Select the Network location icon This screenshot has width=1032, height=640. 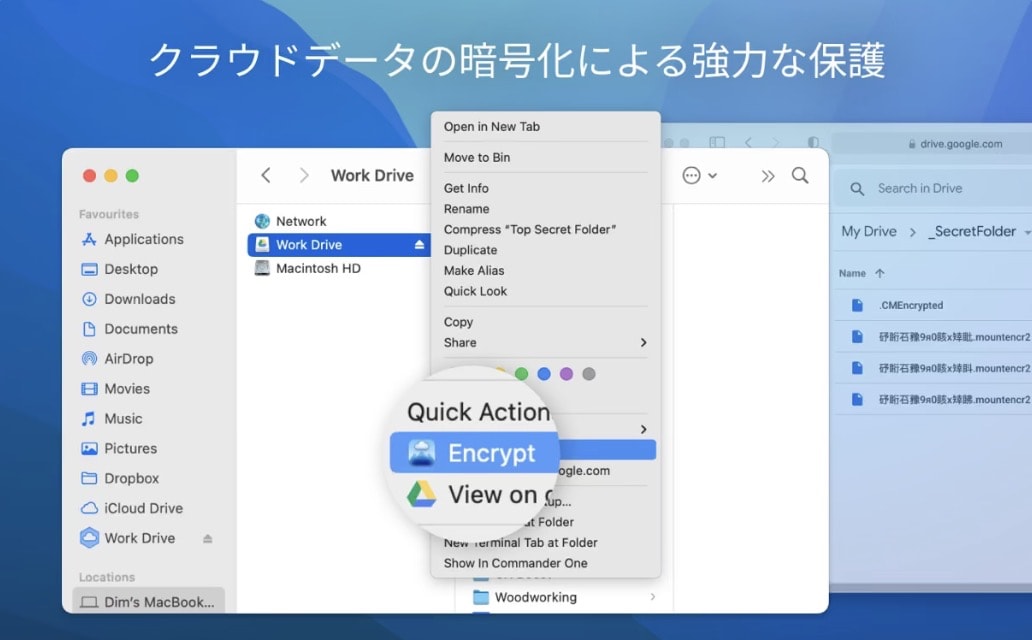tap(262, 221)
